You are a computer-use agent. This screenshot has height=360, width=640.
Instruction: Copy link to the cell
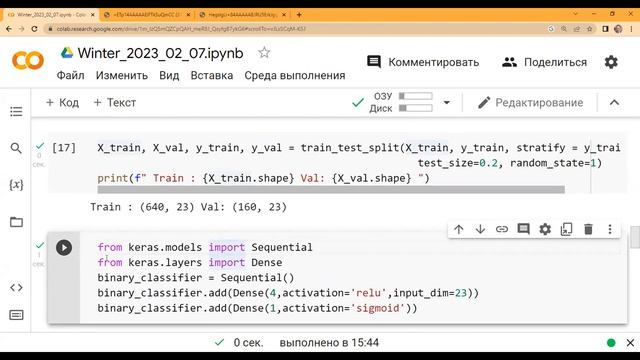point(502,229)
